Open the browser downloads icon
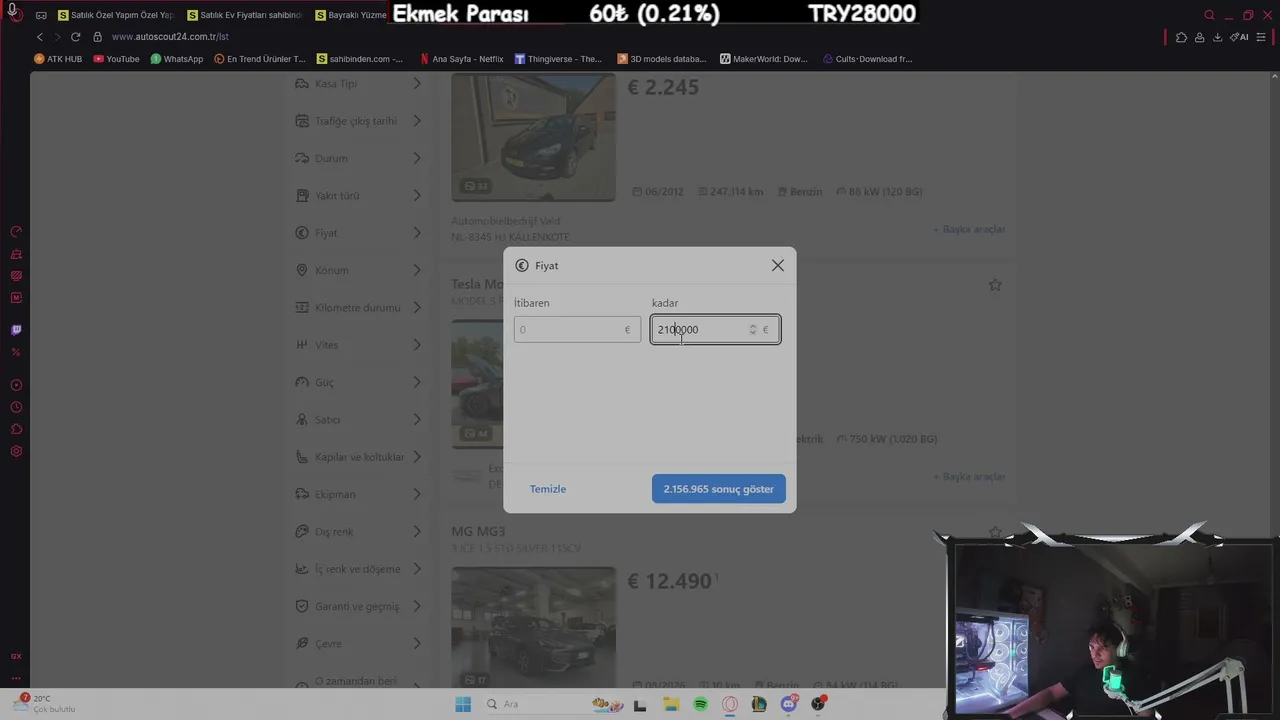Image resolution: width=1280 pixels, height=720 pixels. [1217, 37]
